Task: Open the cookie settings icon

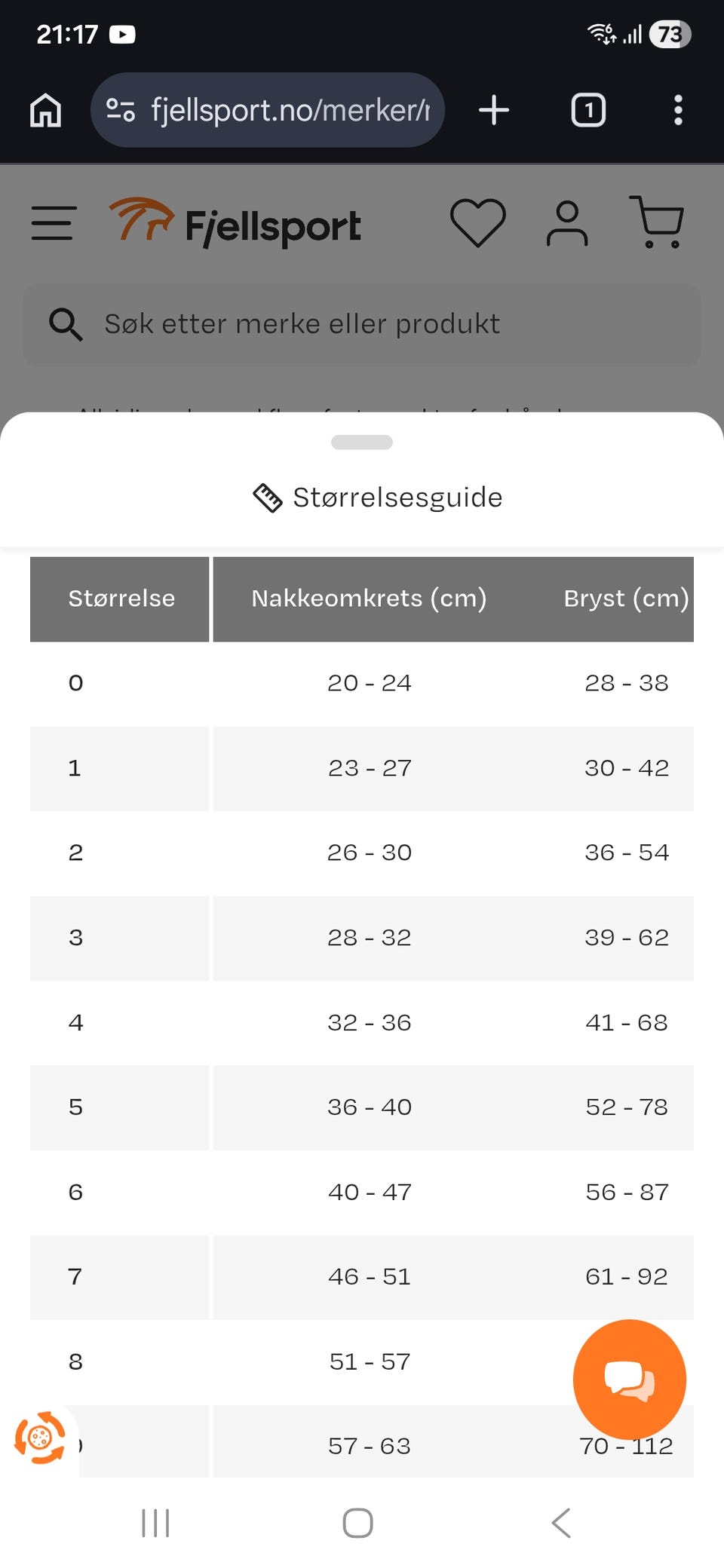Action: 40,1438
